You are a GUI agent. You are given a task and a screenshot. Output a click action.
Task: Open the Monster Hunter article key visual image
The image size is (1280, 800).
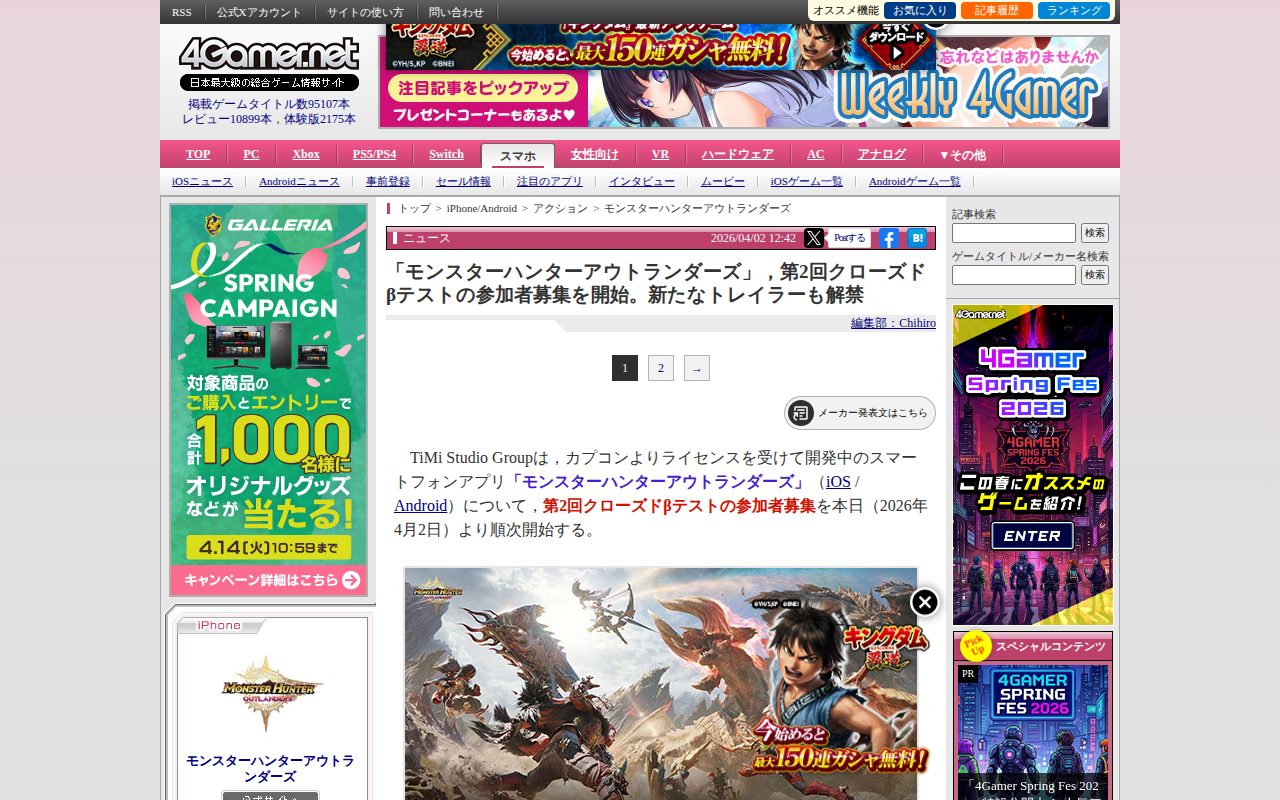(661, 684)
